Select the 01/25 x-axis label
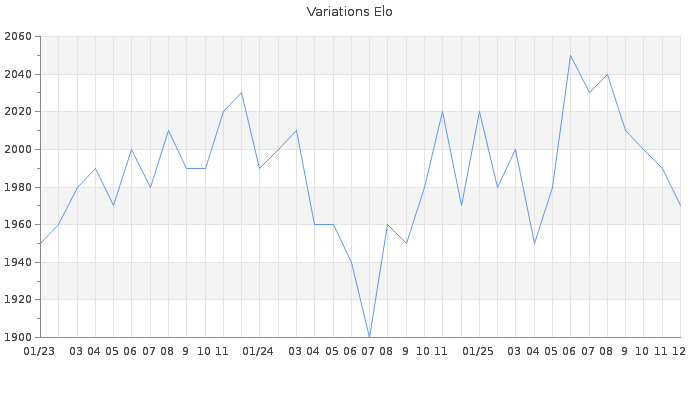 click(x=478, y=351)
